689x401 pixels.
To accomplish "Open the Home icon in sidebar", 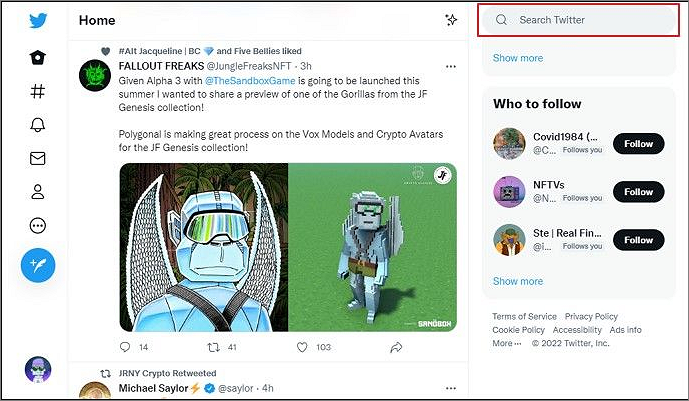I will 38,57.
